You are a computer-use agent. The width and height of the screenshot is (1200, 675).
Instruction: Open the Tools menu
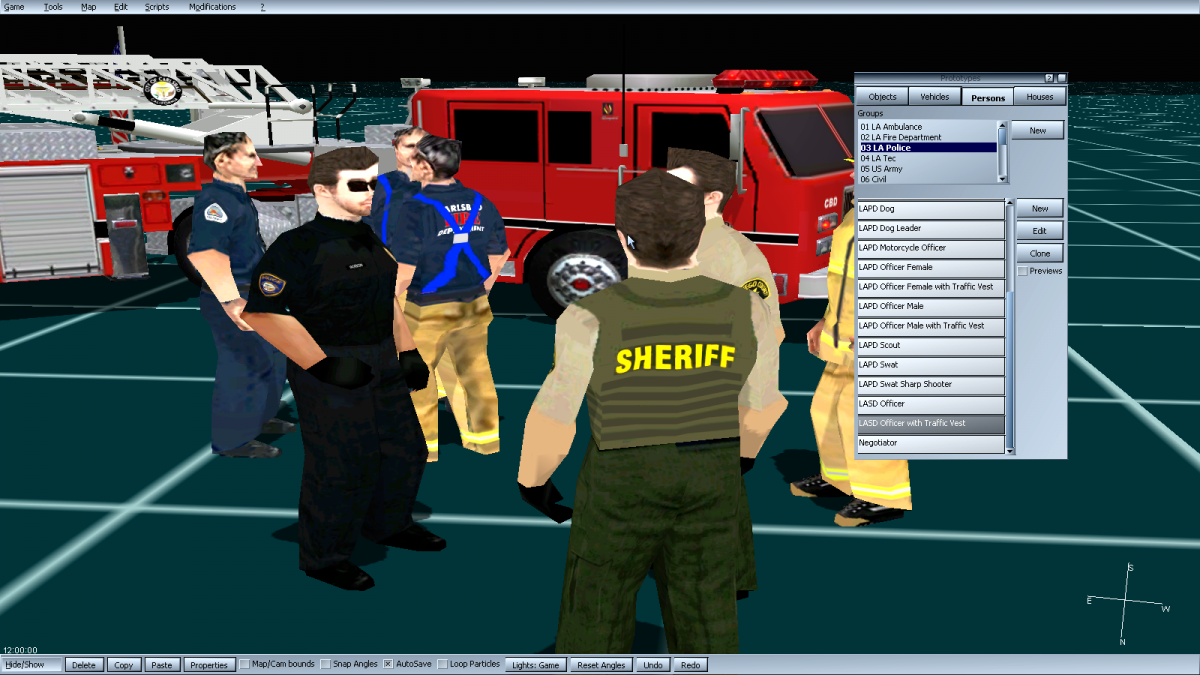point(53,7)
